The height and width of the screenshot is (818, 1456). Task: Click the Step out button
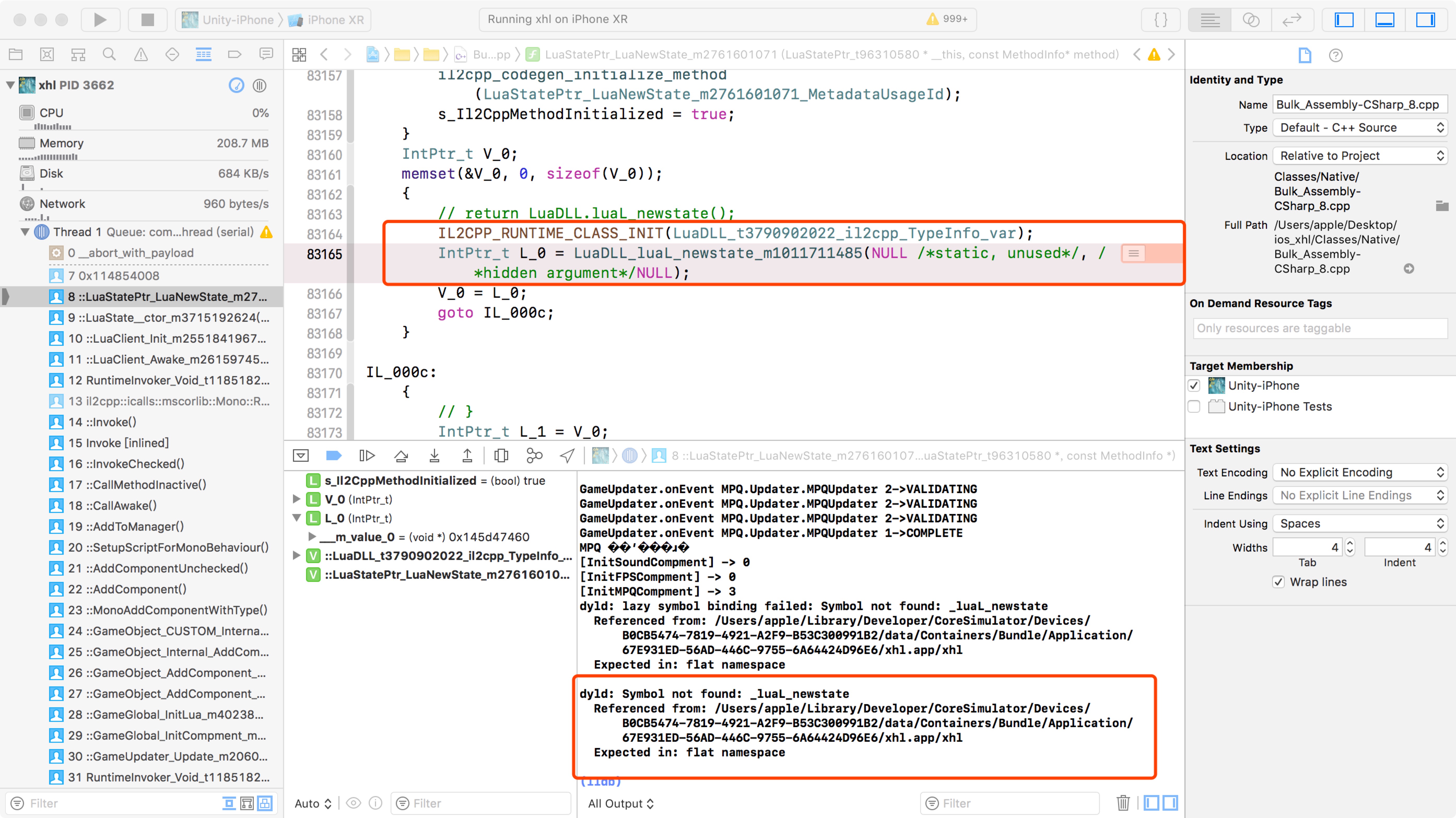467,456
